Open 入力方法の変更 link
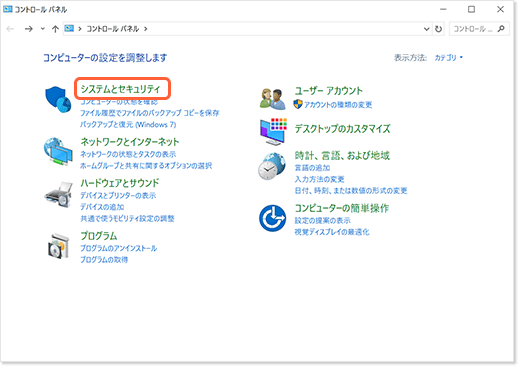This screenshot has height=370, width=518. pos(319,179)
